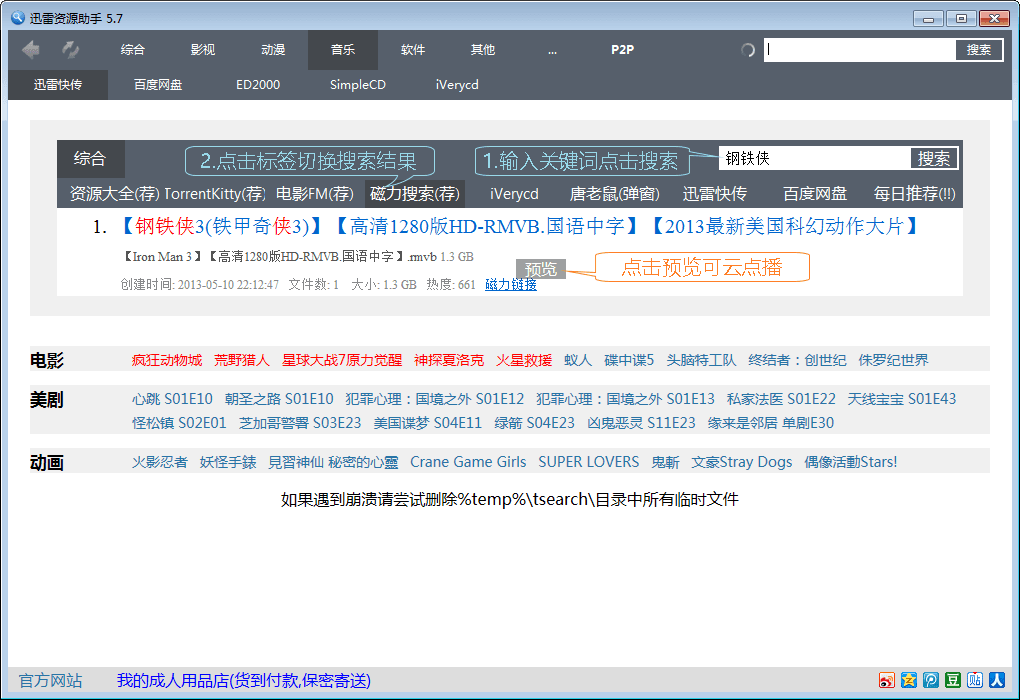Switch to the P2P tab
1020x700 pixels.
point(623,49)
